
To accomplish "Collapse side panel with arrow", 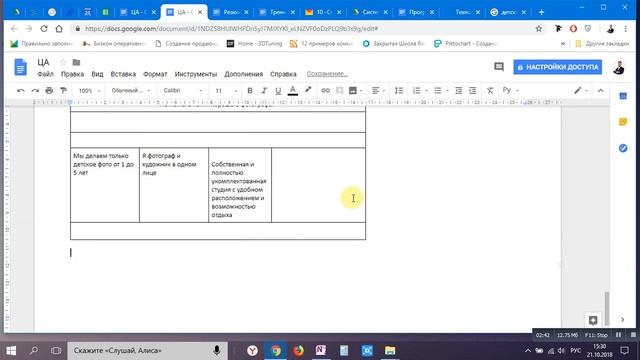I will [622, 320].
